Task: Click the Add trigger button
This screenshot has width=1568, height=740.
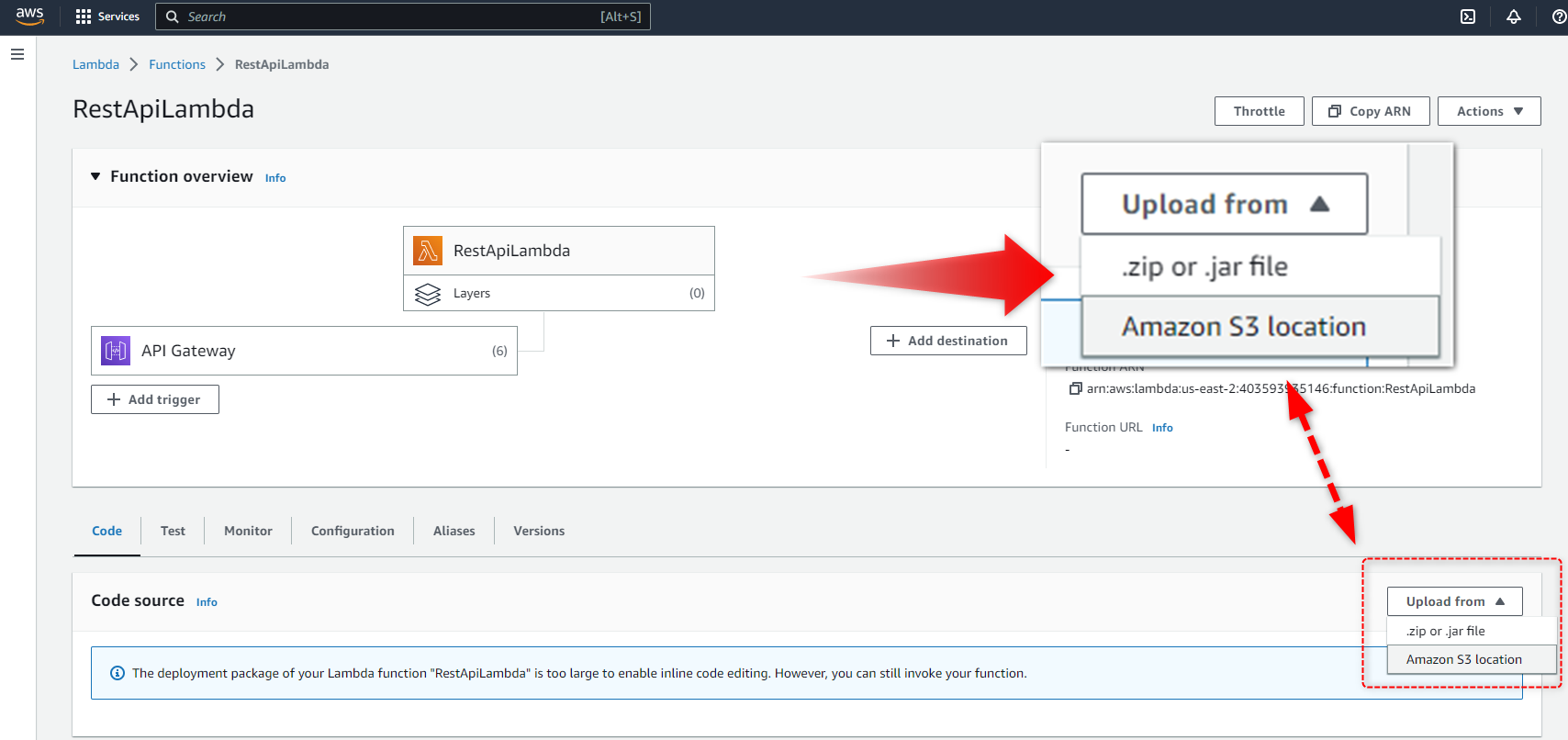Action: coord(155,399)
